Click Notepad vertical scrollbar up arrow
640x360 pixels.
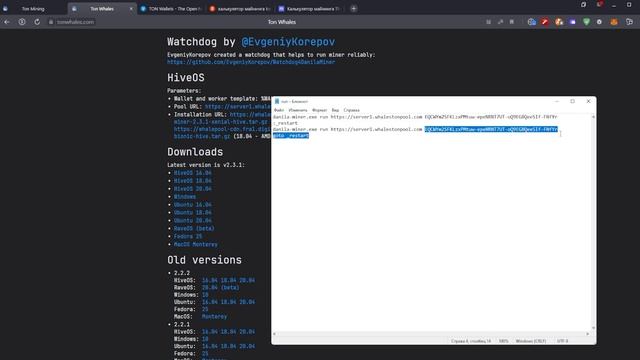pyautogui.click(x=593, y=117)
